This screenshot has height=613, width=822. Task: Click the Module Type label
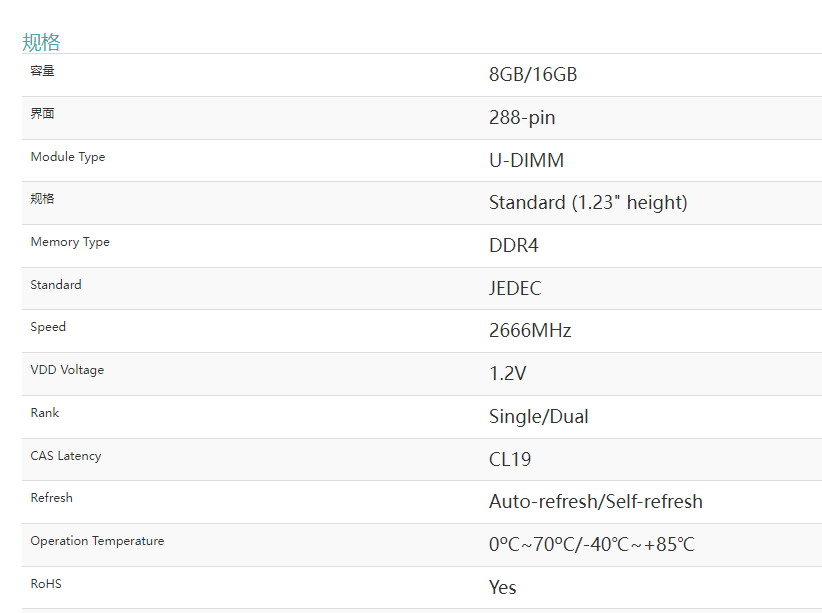[x=67, y=157]
